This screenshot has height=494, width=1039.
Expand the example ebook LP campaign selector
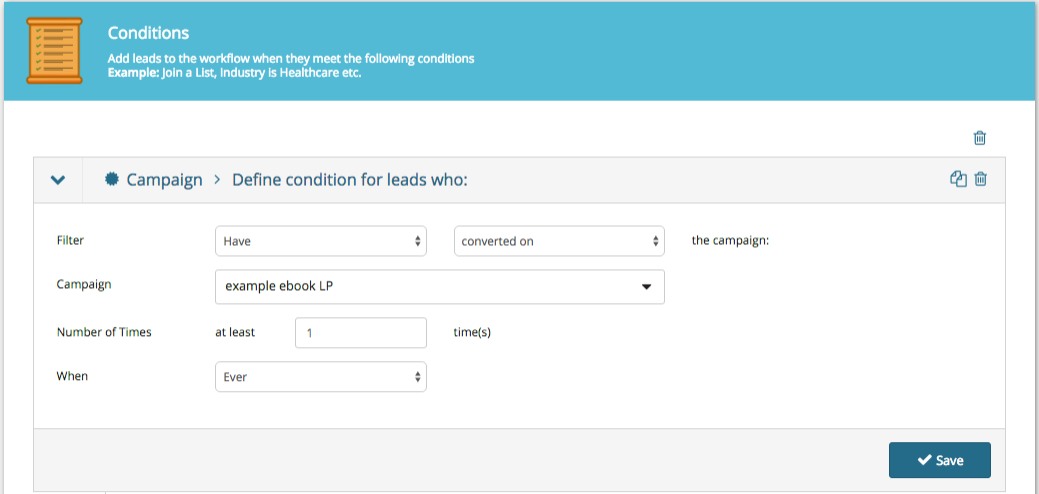[x=440, y=287]
